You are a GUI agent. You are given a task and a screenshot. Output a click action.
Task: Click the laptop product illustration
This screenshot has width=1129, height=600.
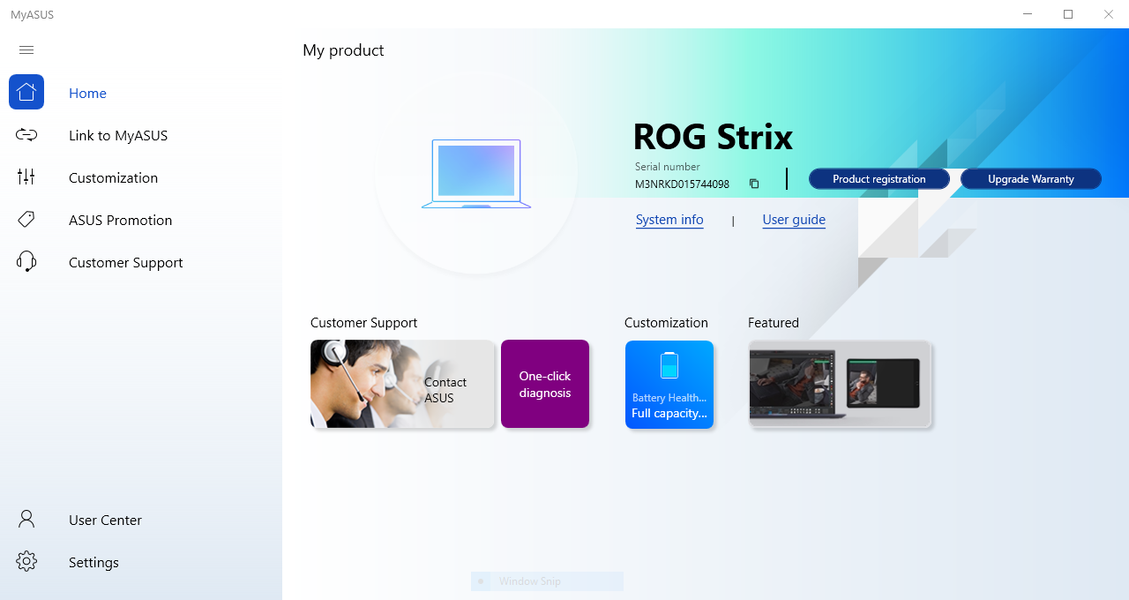tap(476, 174)
